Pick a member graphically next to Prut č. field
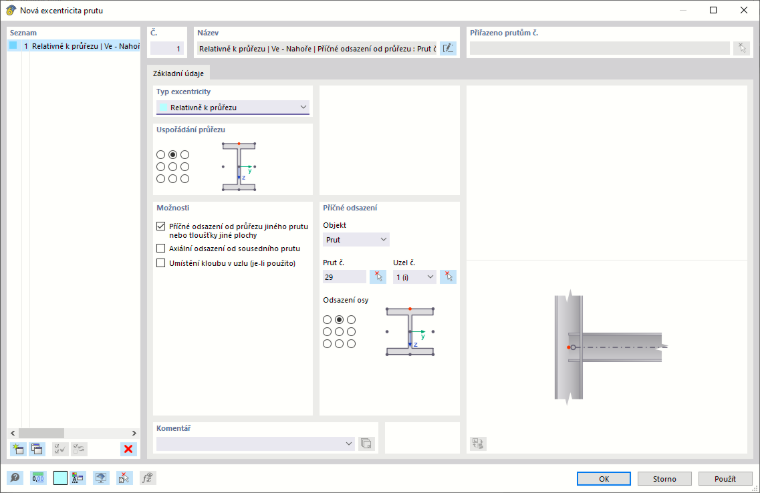The height and width of the screenshot is (493, 760). (378, 277)
